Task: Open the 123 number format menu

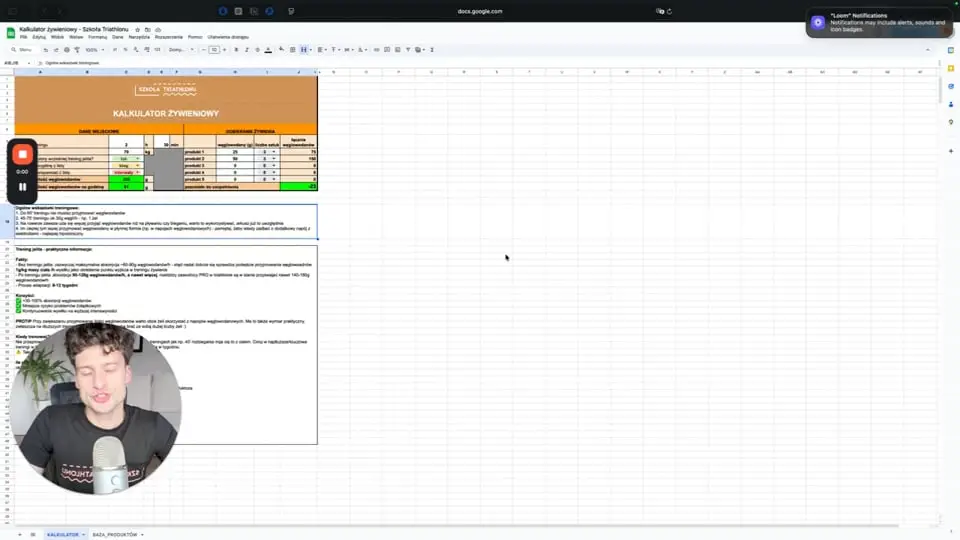Action: point(157,50)
